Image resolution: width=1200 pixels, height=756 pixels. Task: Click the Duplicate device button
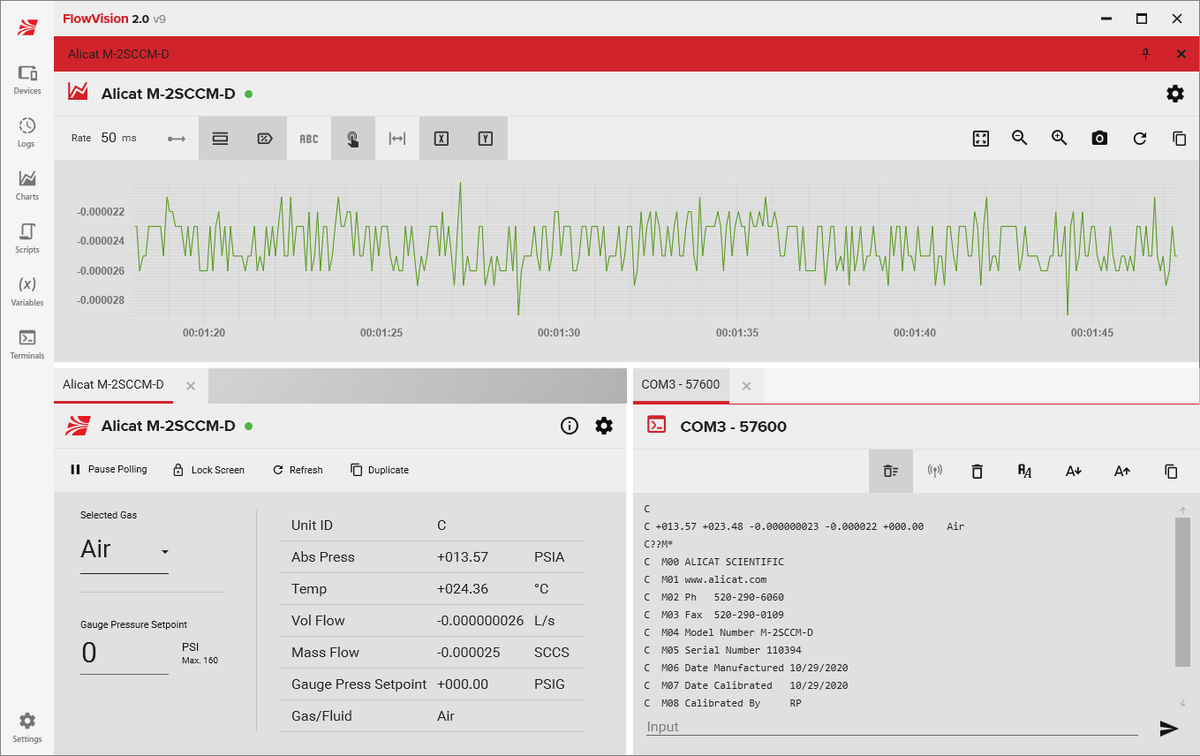click(x=379, y=470)
